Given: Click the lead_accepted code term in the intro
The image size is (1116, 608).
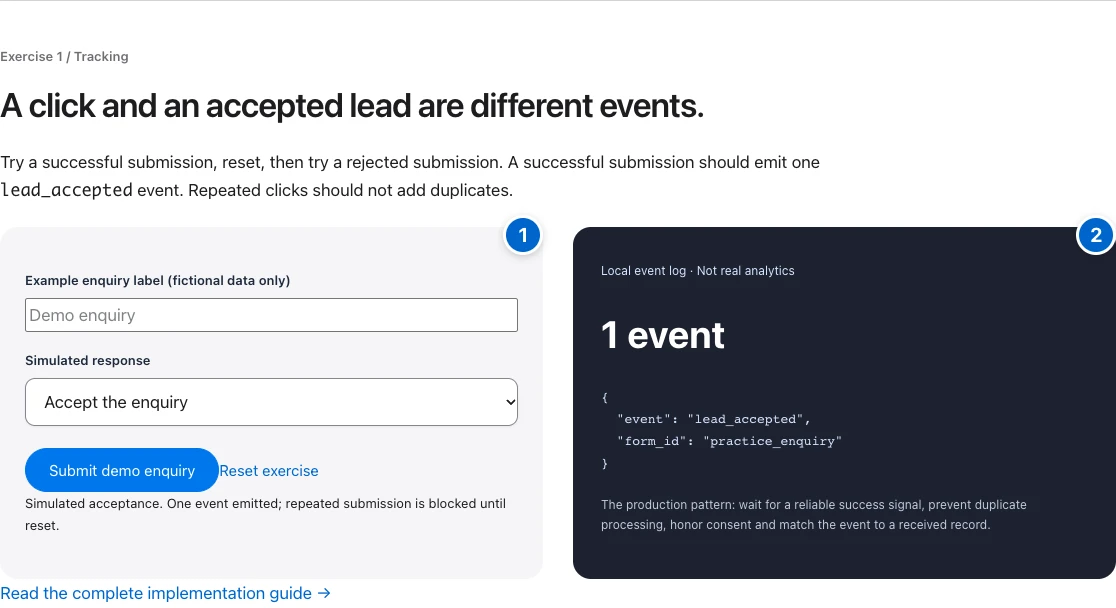Looking at the screenshot, I should point(66,190).
